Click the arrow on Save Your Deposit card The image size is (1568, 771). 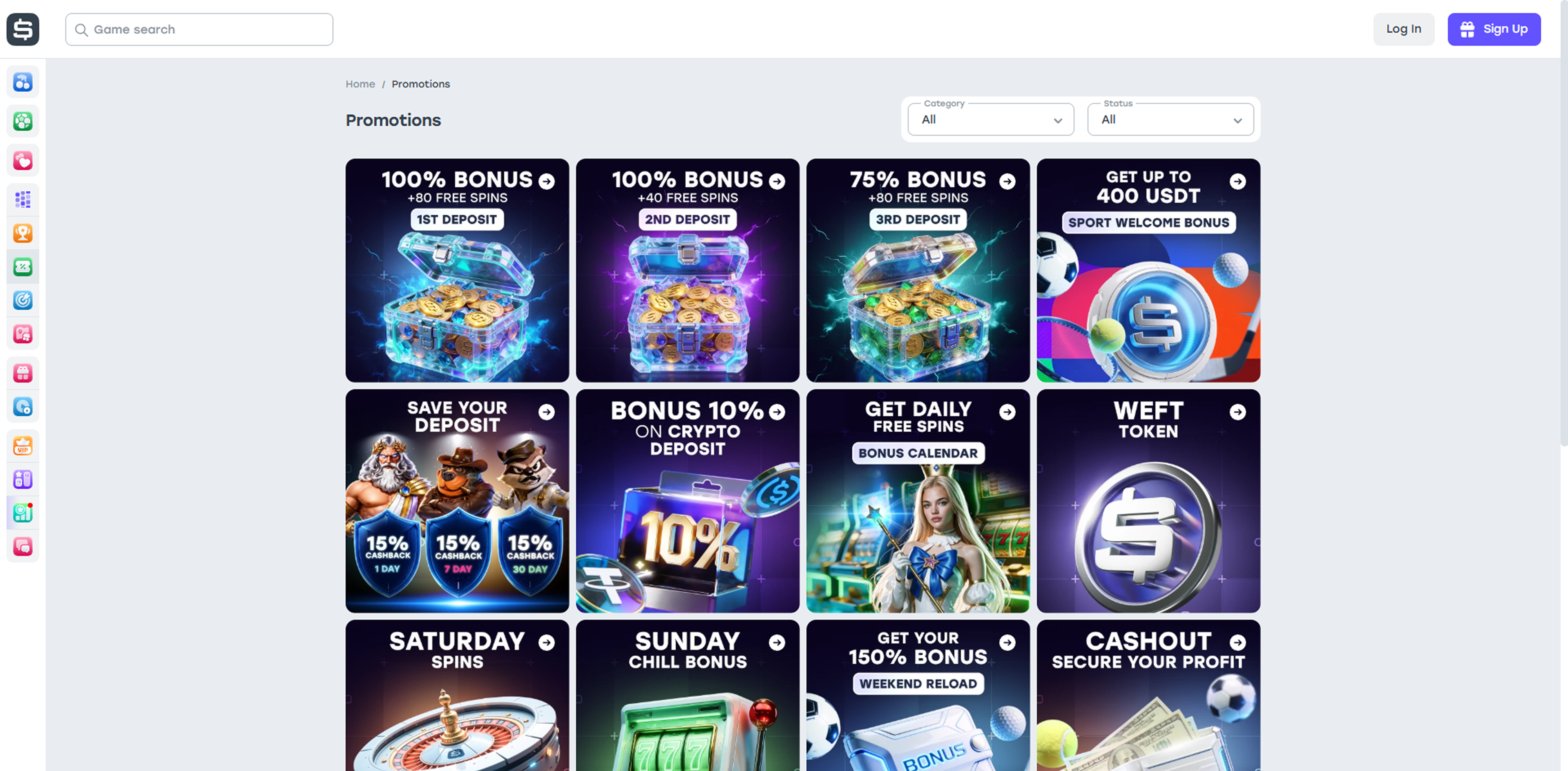pos(547,412)
